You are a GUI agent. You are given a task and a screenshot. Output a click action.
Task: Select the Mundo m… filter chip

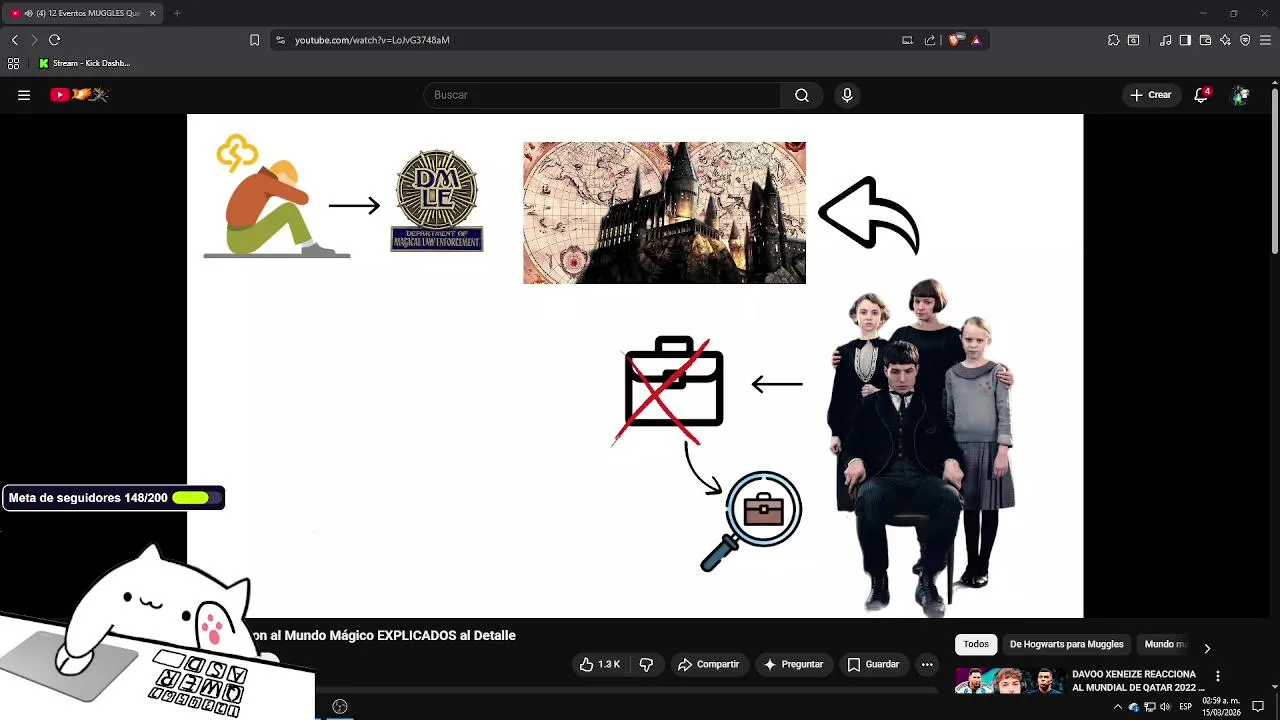(x=1165, y=644)
